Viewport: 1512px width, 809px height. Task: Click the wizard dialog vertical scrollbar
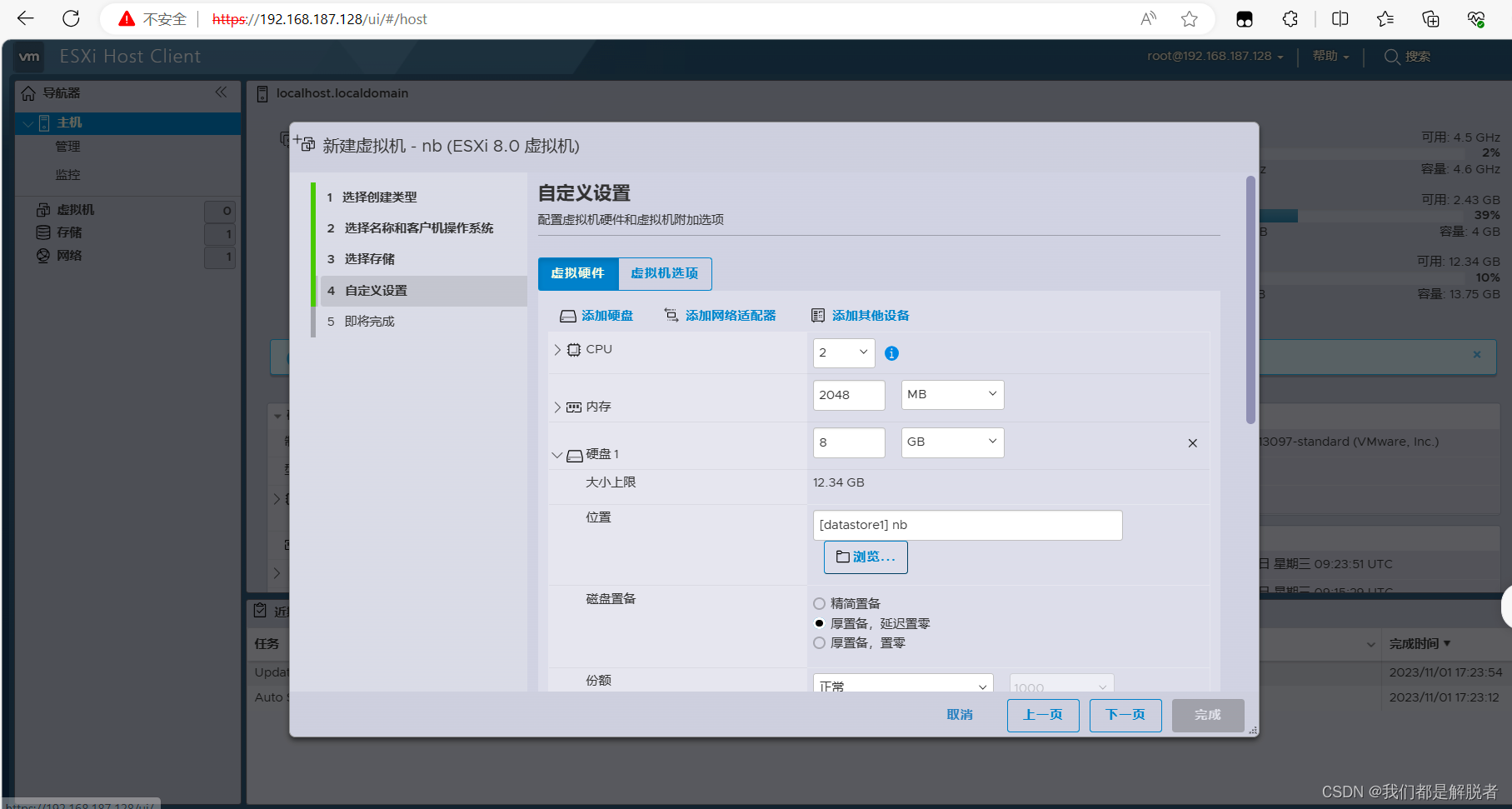[x=1250, y=300]
